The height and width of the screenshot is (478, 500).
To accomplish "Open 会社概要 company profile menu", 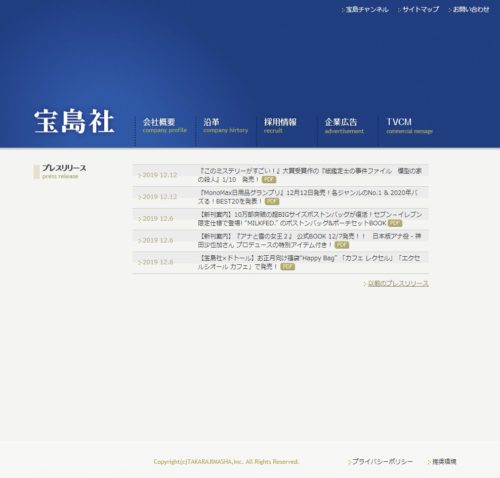I will click(165, 126).
